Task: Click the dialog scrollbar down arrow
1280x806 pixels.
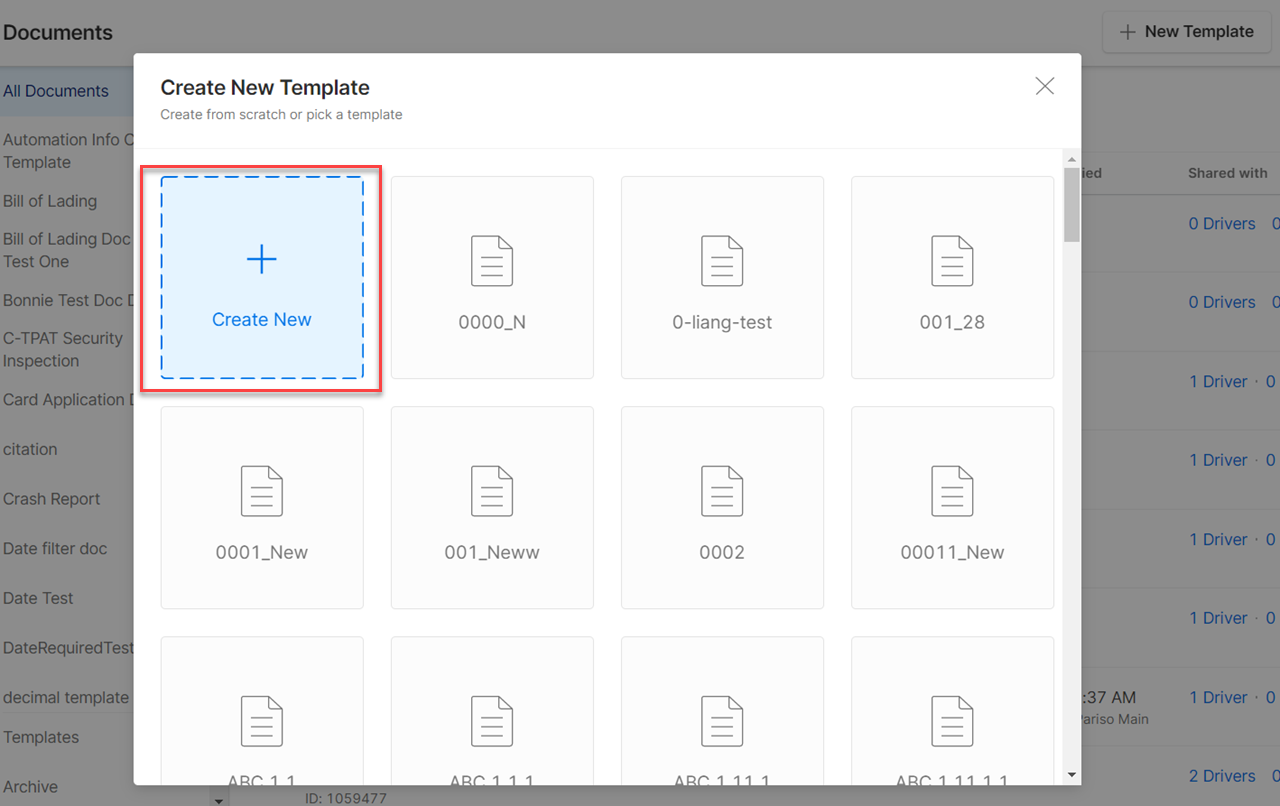Action: pos(1072,774)
